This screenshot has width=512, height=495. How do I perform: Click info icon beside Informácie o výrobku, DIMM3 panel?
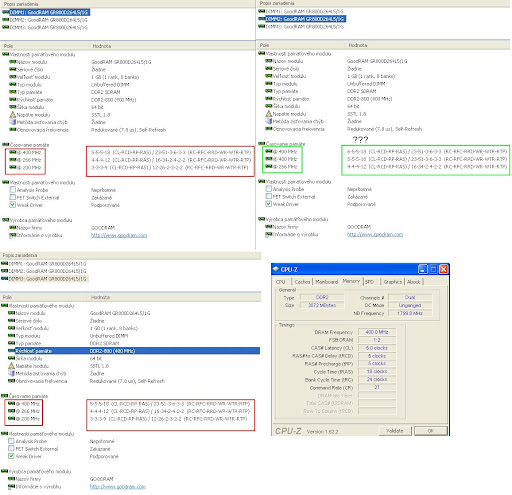click(x=11, y=487)
